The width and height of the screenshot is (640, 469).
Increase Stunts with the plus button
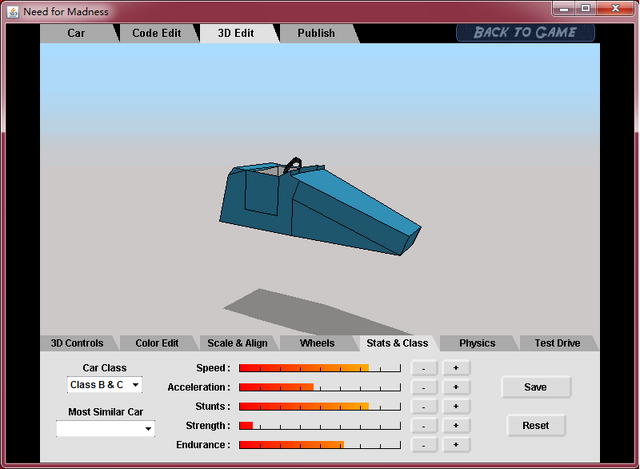click(x=456, y=407)
